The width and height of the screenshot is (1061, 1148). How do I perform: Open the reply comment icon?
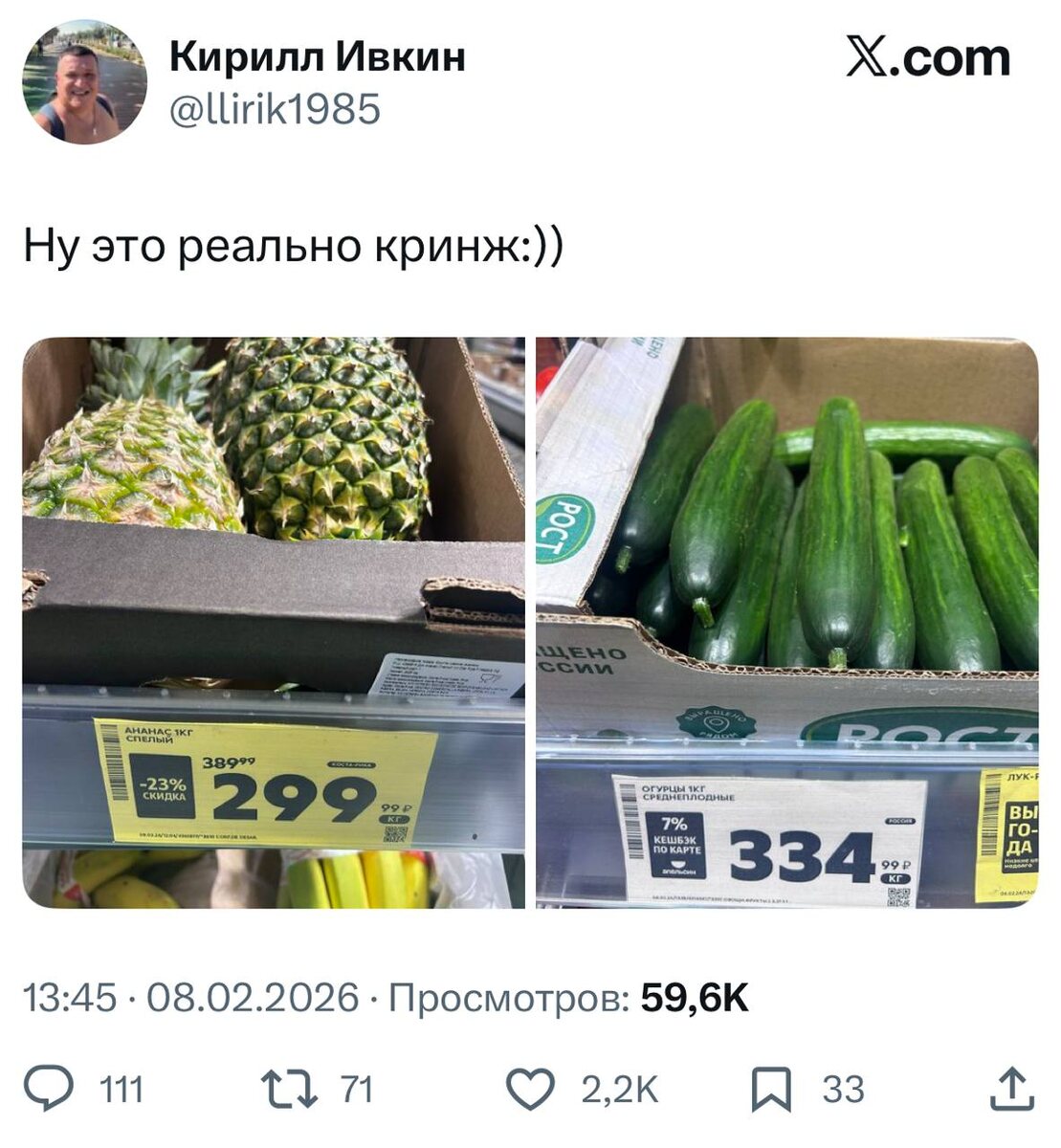click(48, 1090)
